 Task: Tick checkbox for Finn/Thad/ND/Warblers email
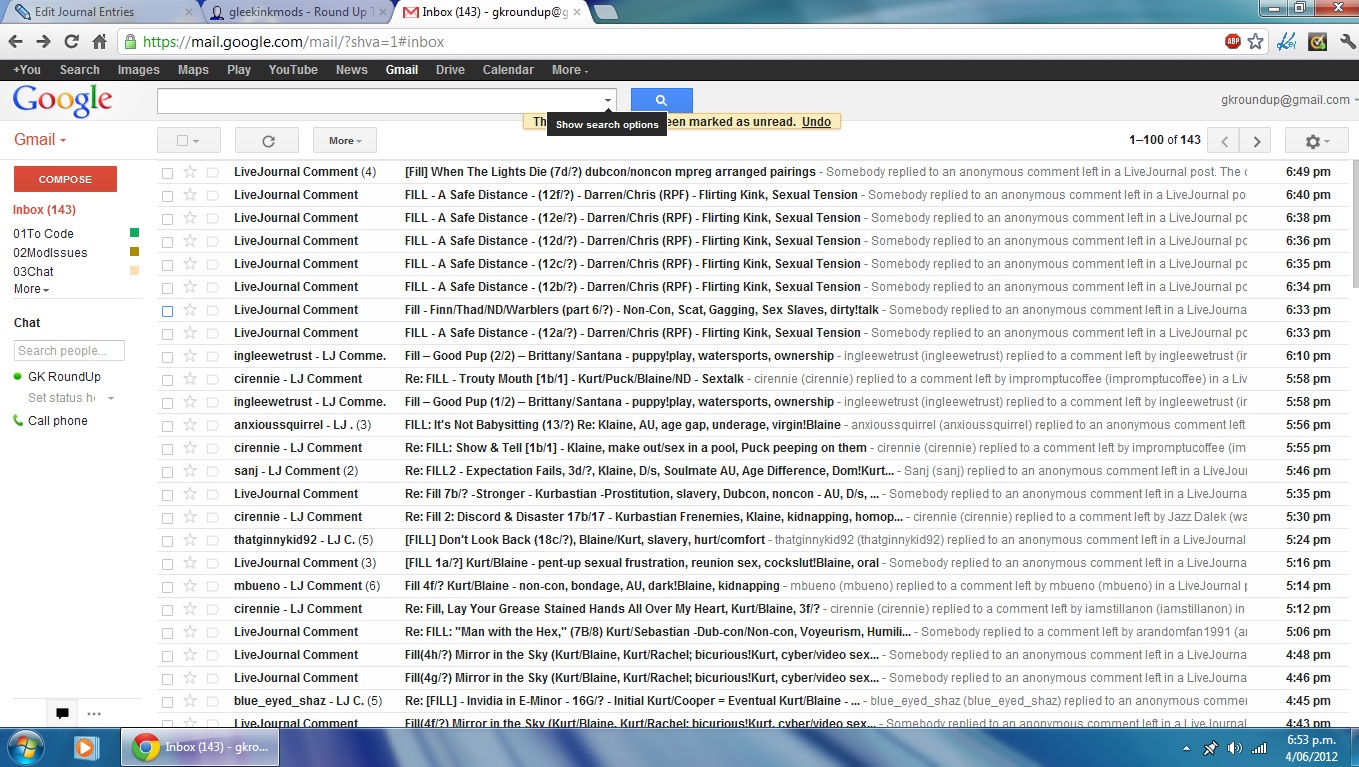[x=167, y=311]
